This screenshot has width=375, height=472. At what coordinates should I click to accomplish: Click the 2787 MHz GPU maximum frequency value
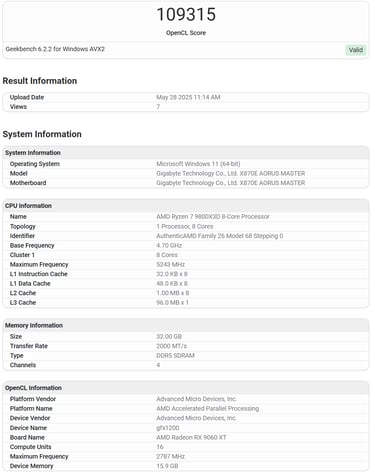(x=170, y=457)
